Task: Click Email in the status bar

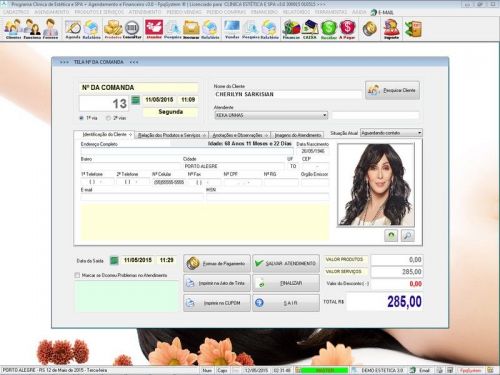Action: 424,370
